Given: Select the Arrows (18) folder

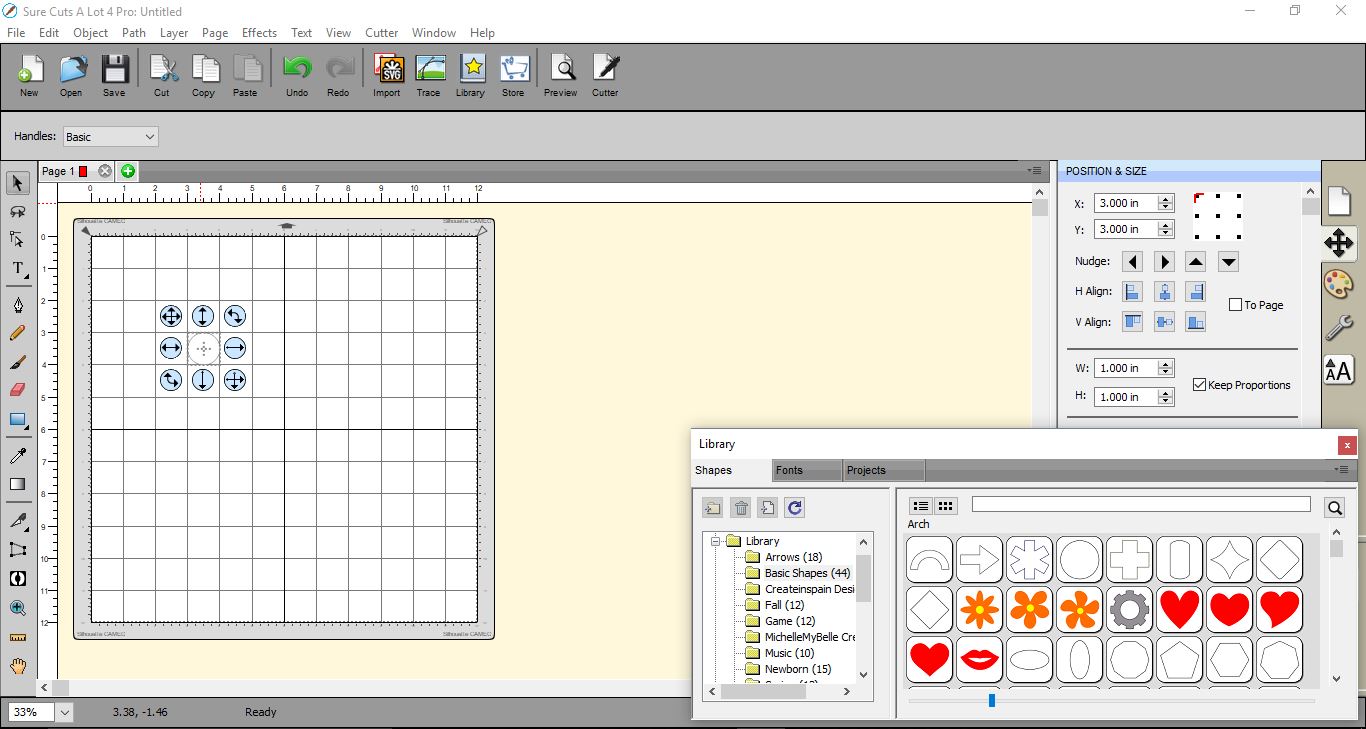Looking at the screenshot, I should coord(793,557).
